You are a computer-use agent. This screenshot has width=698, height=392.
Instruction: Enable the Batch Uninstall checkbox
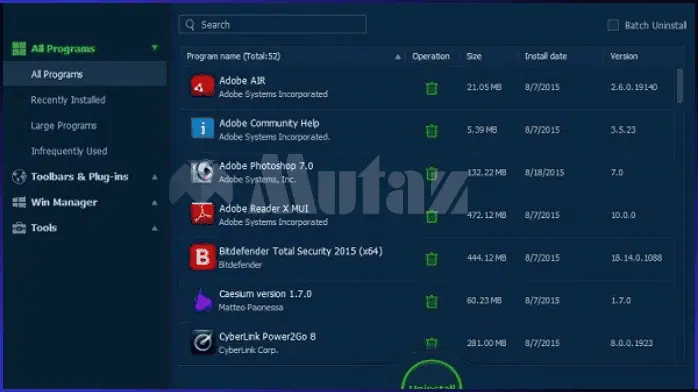(x=613, y=25)
